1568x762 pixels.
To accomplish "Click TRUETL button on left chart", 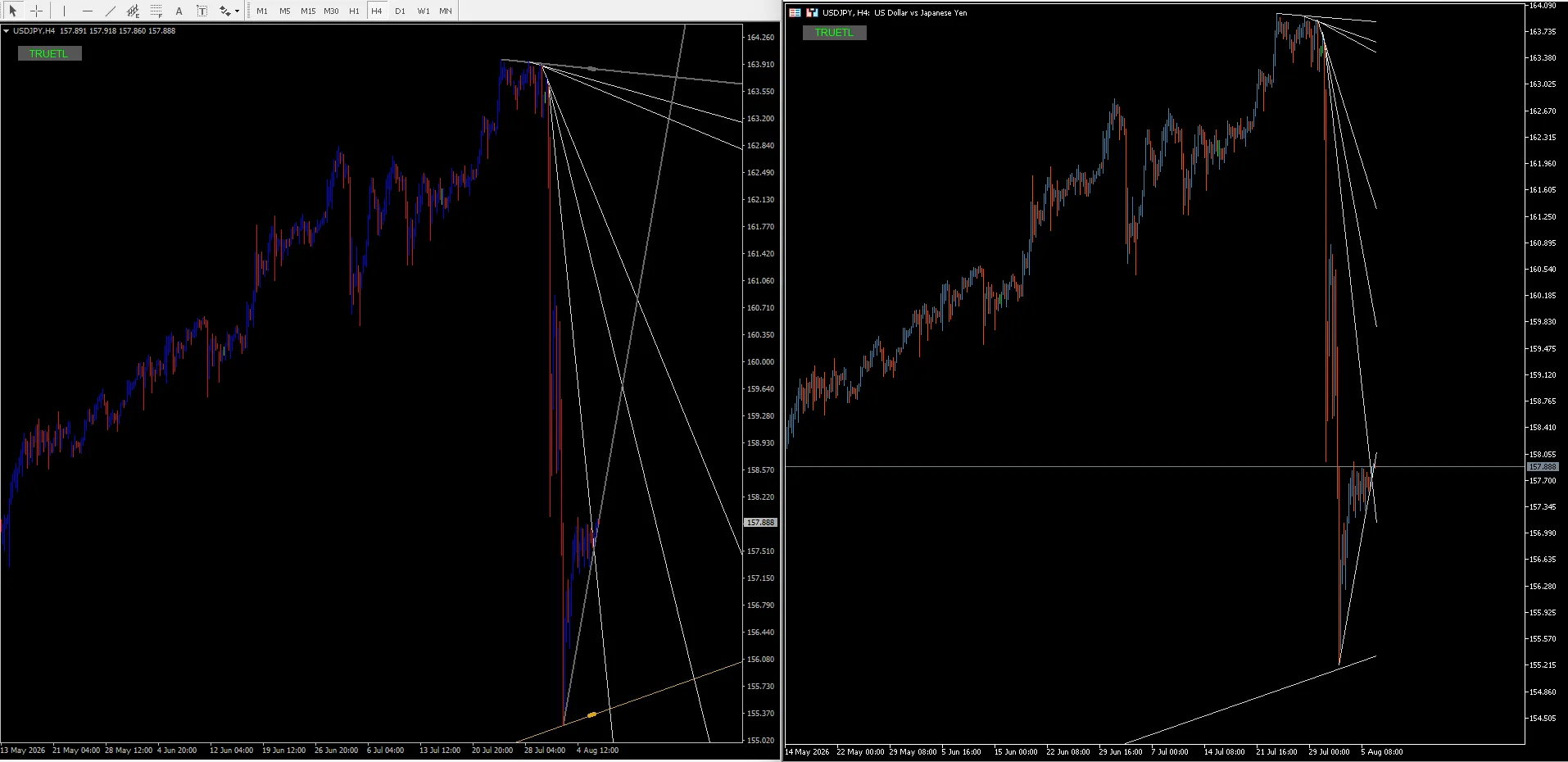I will point(49,54).
